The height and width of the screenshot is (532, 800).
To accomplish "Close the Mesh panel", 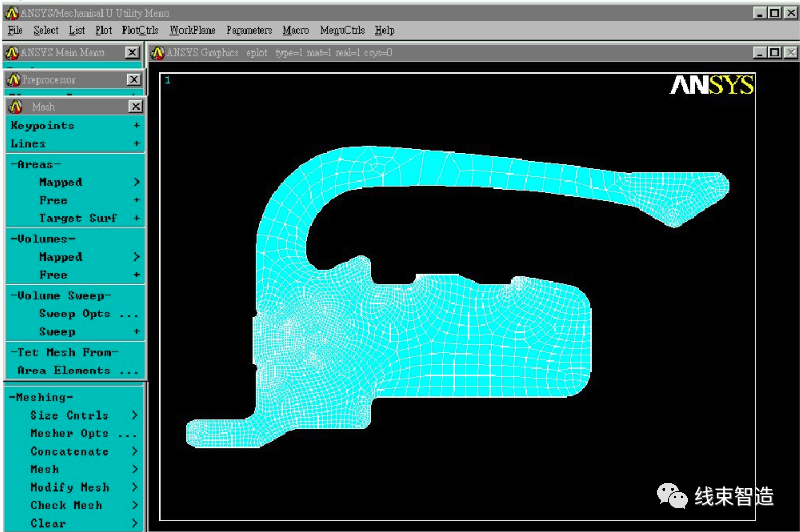I will click(x=135, y=107).
